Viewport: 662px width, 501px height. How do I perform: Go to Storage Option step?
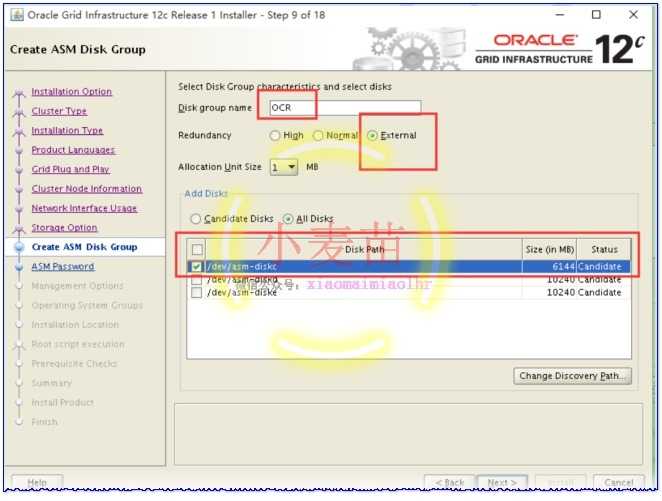click(x=64, y=227)
